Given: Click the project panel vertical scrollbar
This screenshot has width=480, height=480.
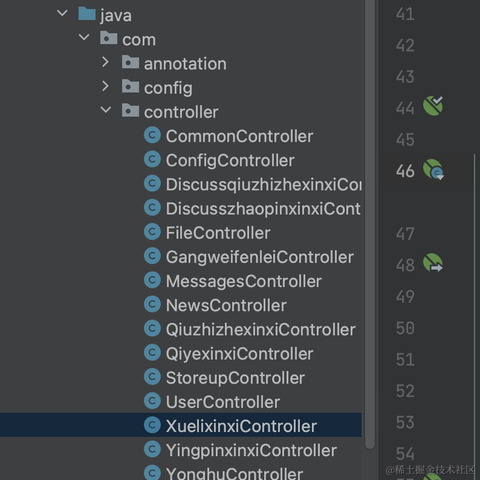Looking at the screenshot, I should tap(370, 223).
